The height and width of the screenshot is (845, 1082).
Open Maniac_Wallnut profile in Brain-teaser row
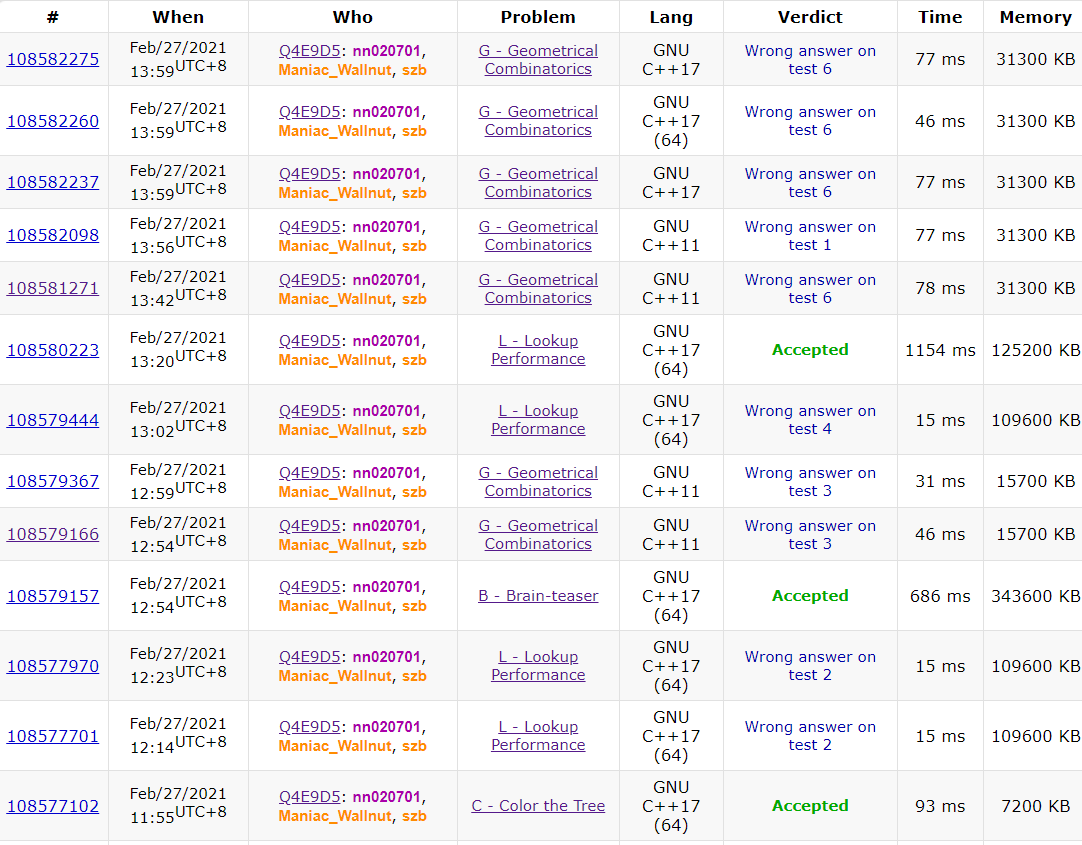pos(335,606)
